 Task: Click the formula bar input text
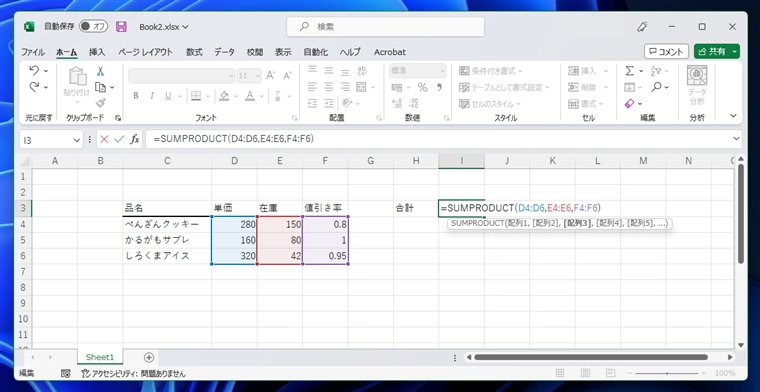coord(234,139)
